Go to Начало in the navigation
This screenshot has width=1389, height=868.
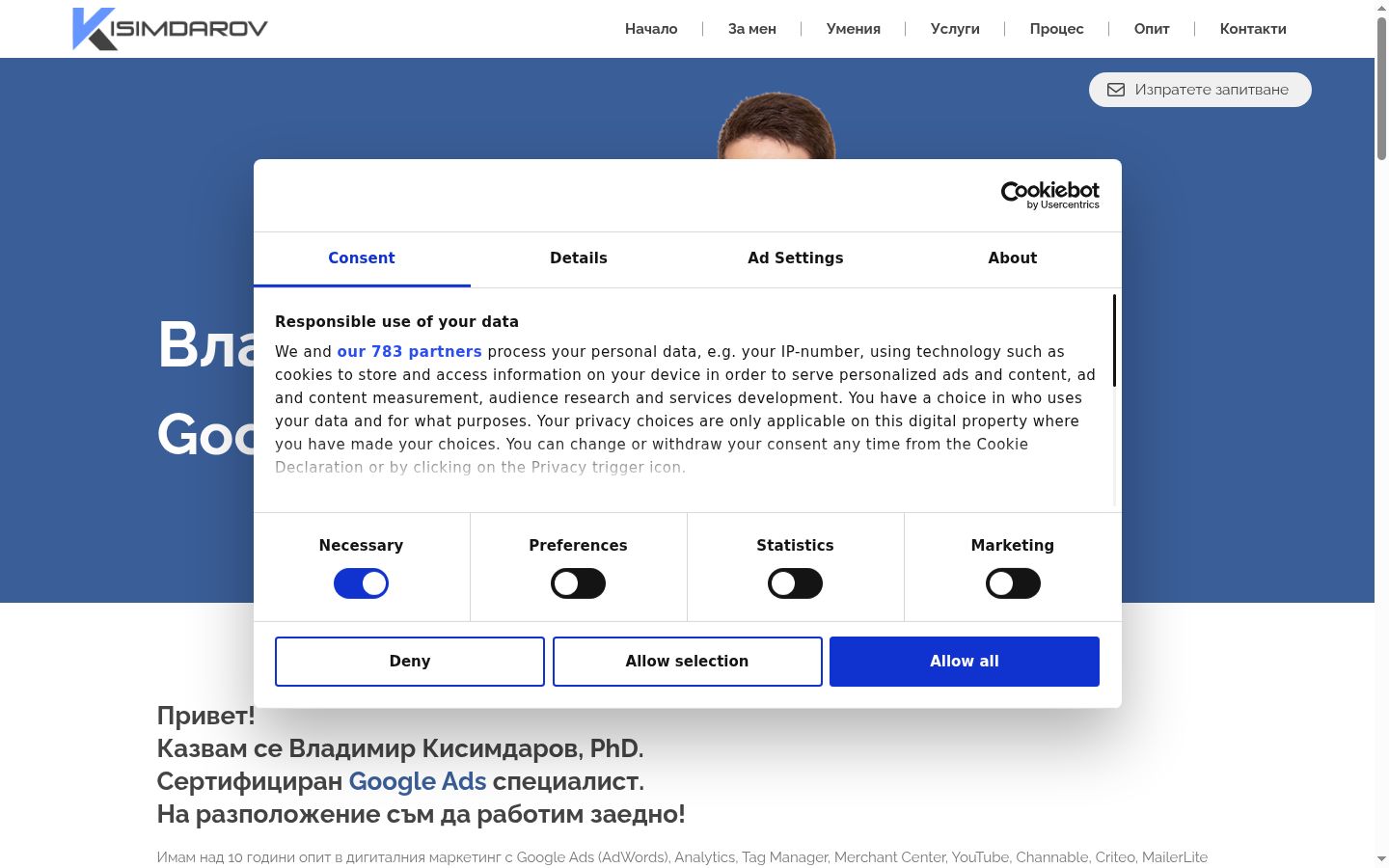click(651, 29)
